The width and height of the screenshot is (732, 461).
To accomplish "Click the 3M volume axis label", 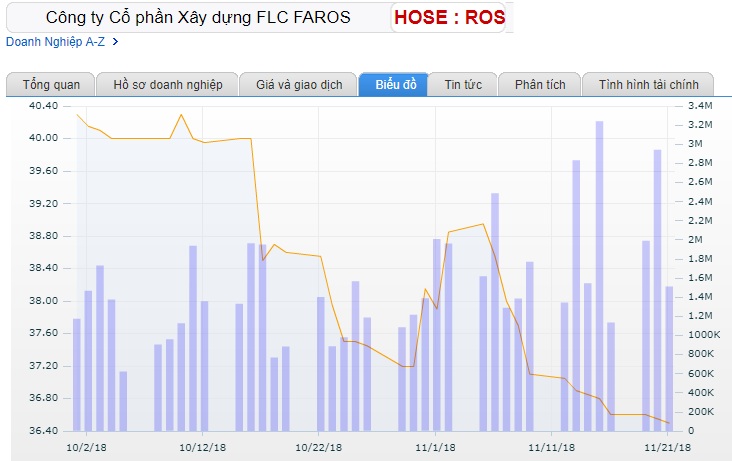I will [x=695, y=143].
